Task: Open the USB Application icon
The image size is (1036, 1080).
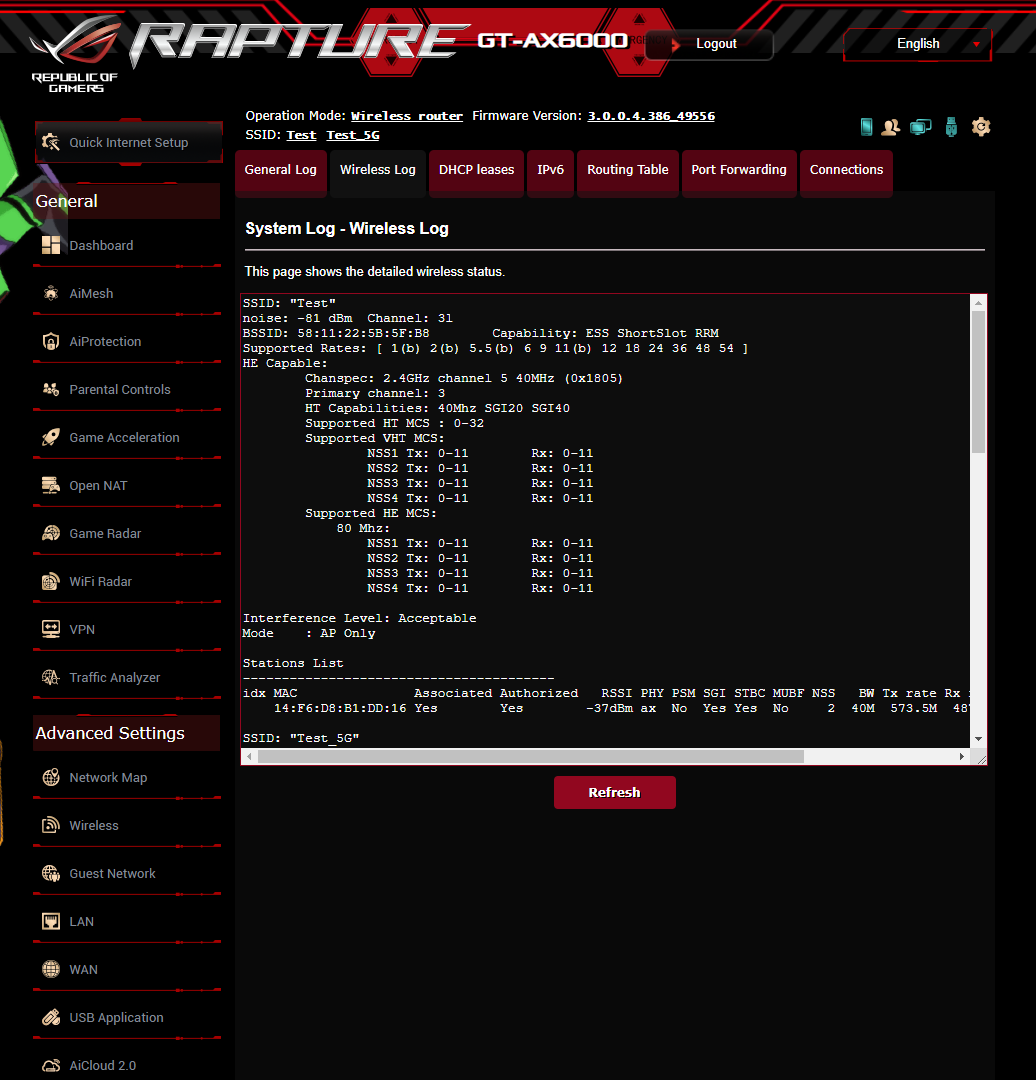Action: click(x=51, y=1017)
